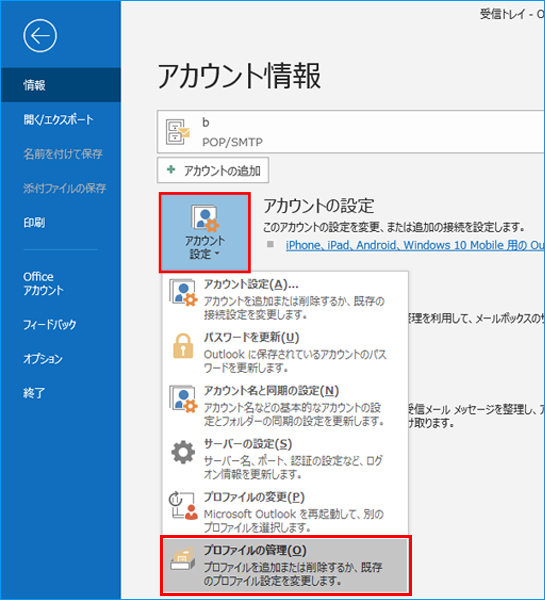Click the file box icon for profile management
545x600 pixels.
tap(183, 559)
